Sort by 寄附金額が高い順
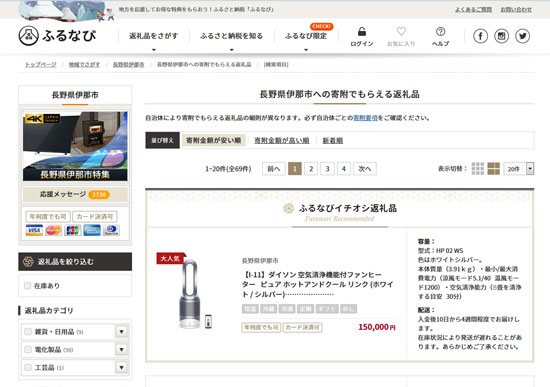550x387 pixels. pyautogui.click(x=282, y=140)
